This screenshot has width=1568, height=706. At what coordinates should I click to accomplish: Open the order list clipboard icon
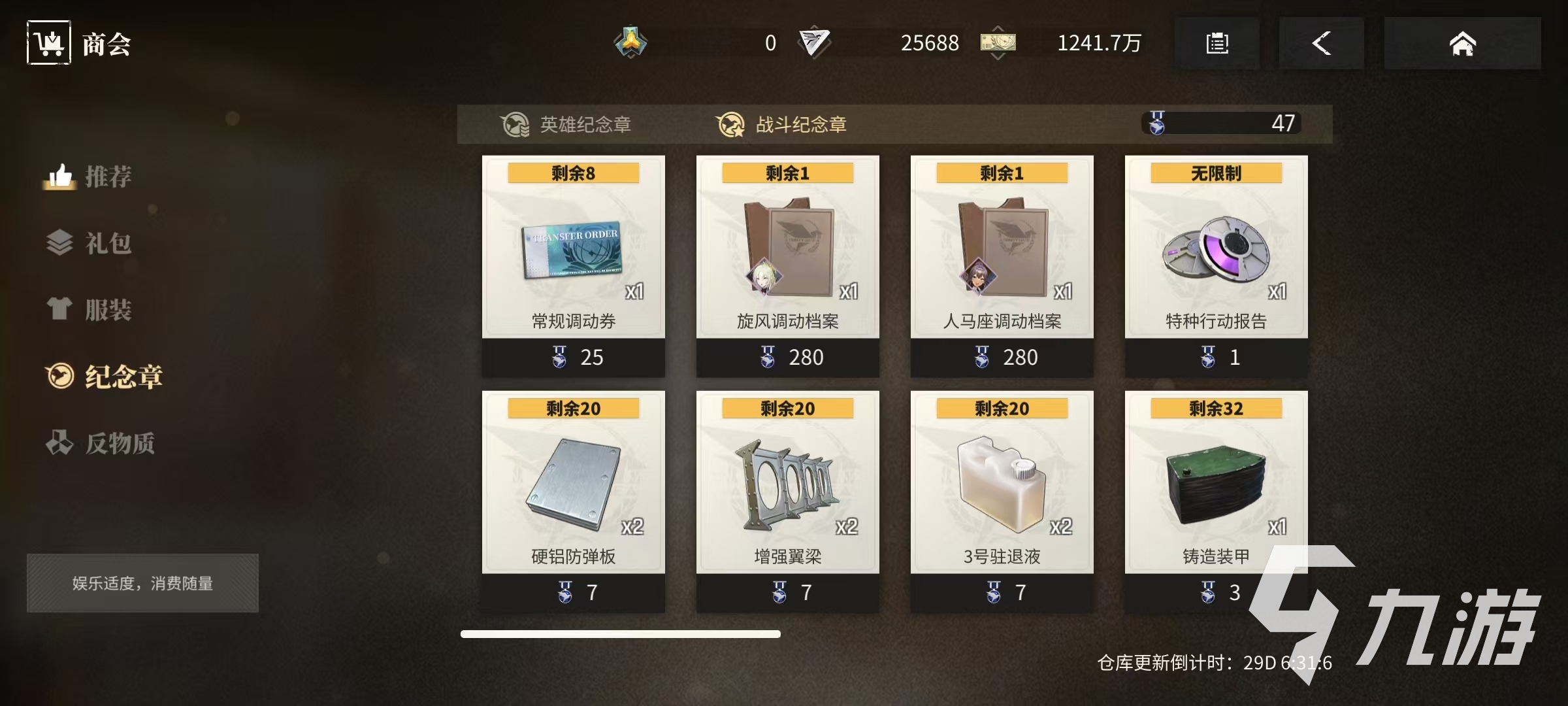(x=1217, y=44)
